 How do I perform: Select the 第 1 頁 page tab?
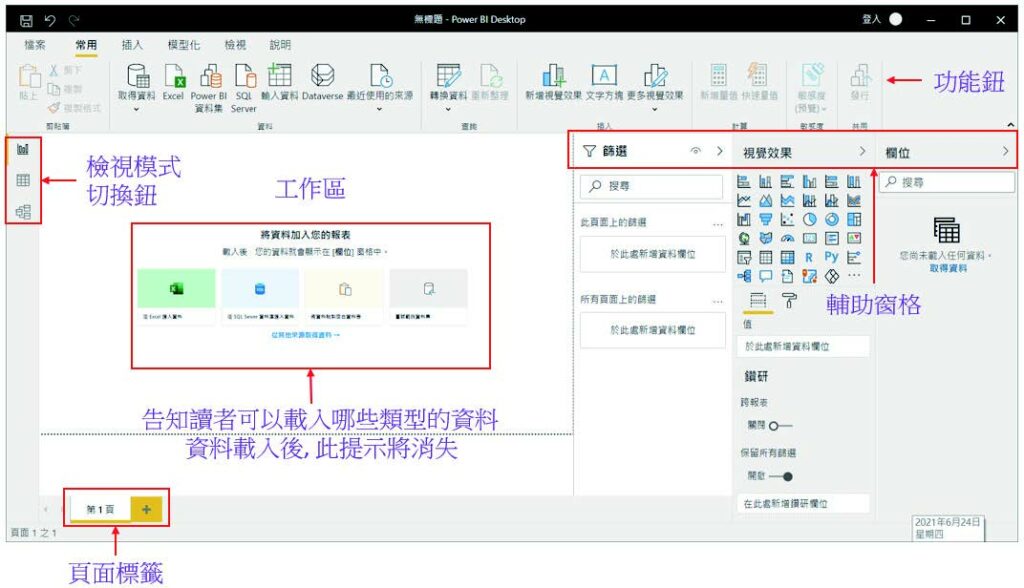coord(101,509)
